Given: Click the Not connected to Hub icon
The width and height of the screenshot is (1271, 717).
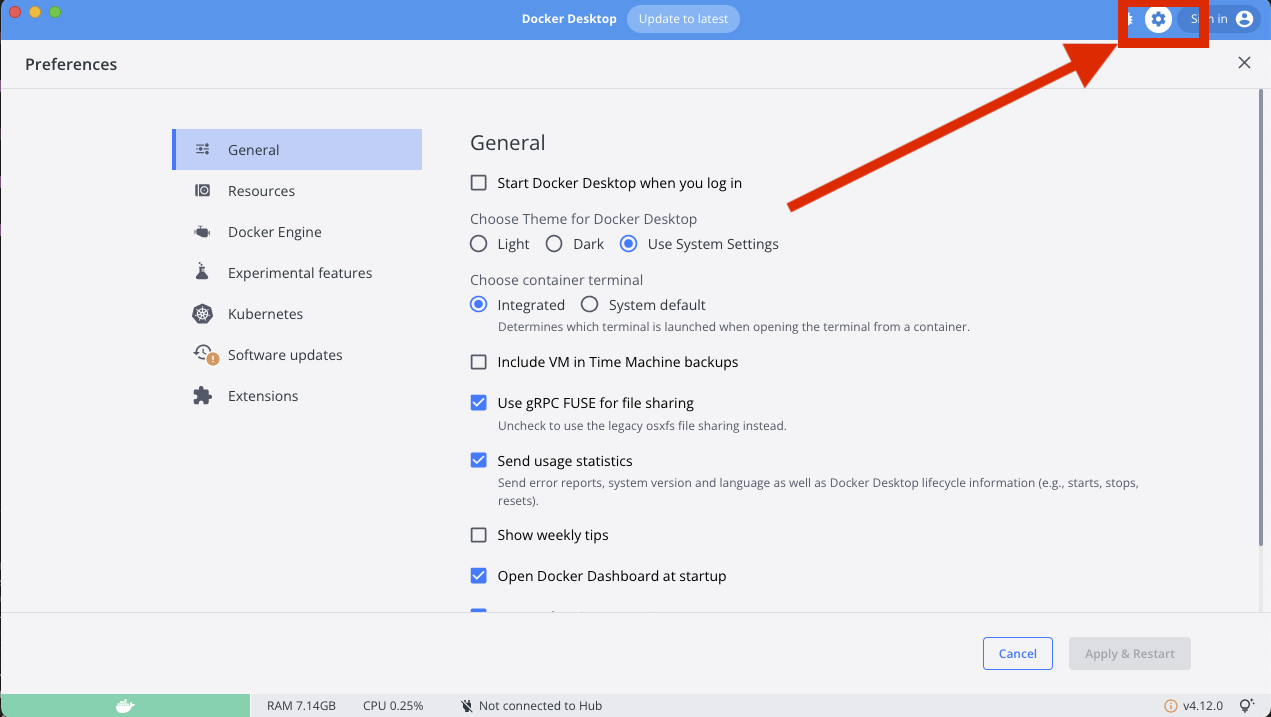Looking at the screenshot, I should point(467,706).
